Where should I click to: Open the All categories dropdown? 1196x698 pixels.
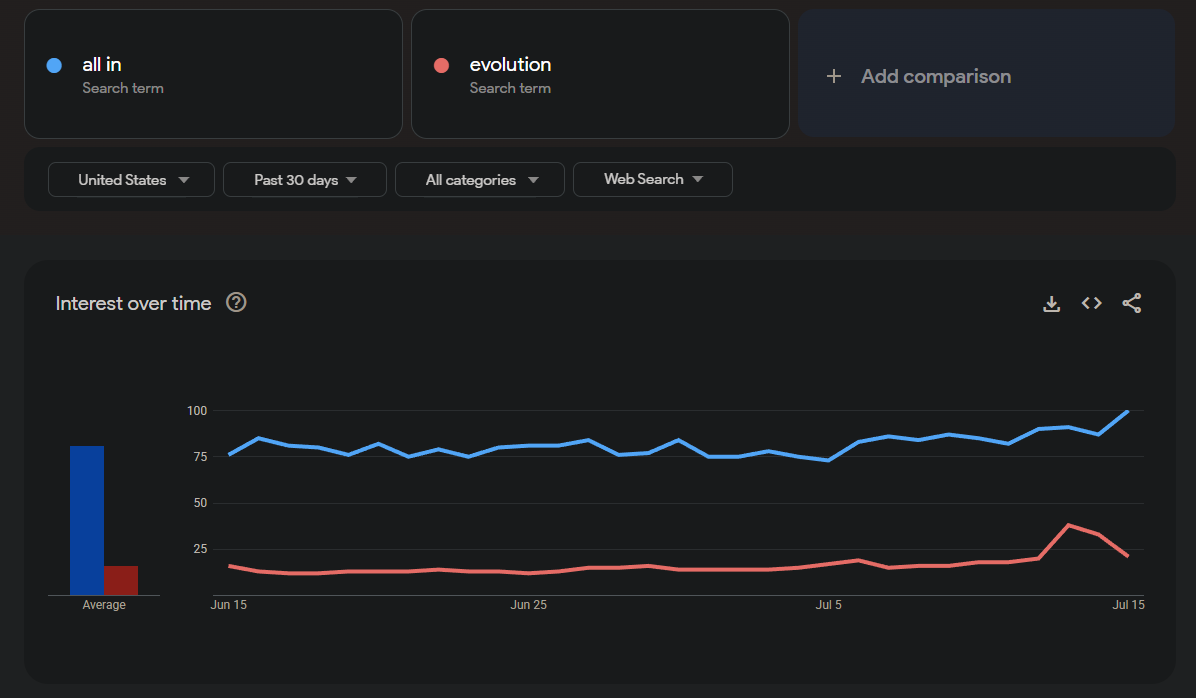[480, 180]
